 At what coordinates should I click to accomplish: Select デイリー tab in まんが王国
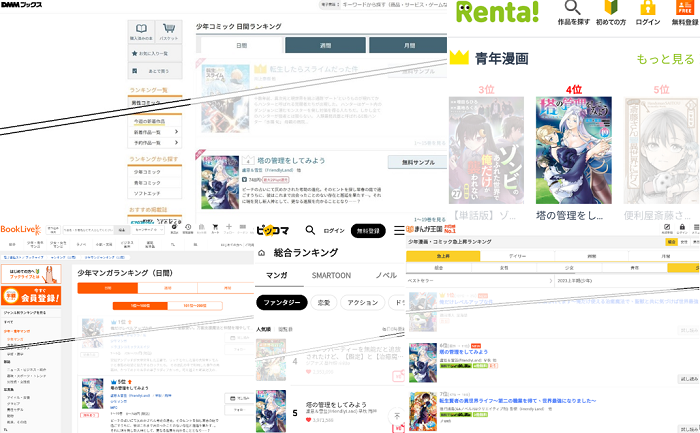[517, 256]
